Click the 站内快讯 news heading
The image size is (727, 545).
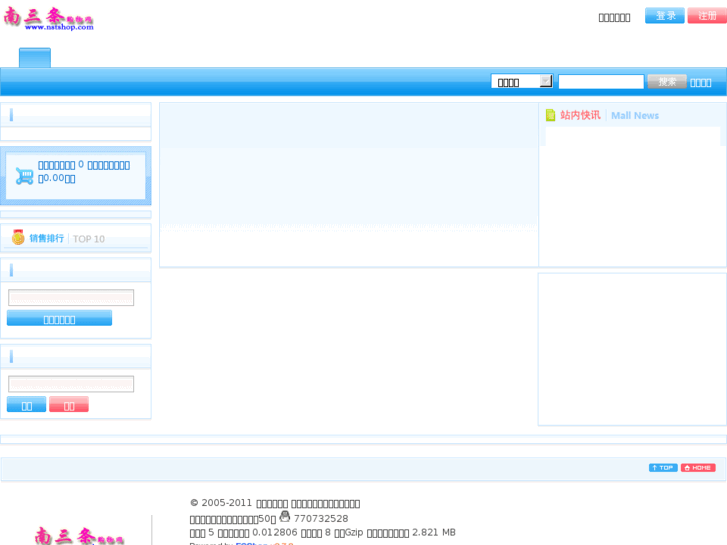coord(580,115)
